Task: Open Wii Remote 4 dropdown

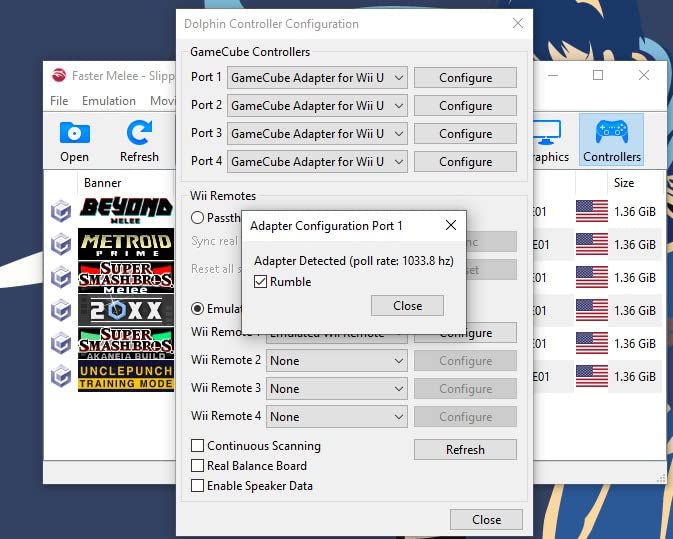Action: (336, 417)
